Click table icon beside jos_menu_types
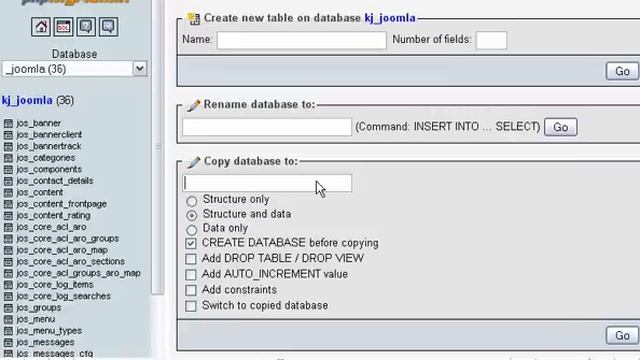This screenshot has width=640, height=360. tap(8, 331)
